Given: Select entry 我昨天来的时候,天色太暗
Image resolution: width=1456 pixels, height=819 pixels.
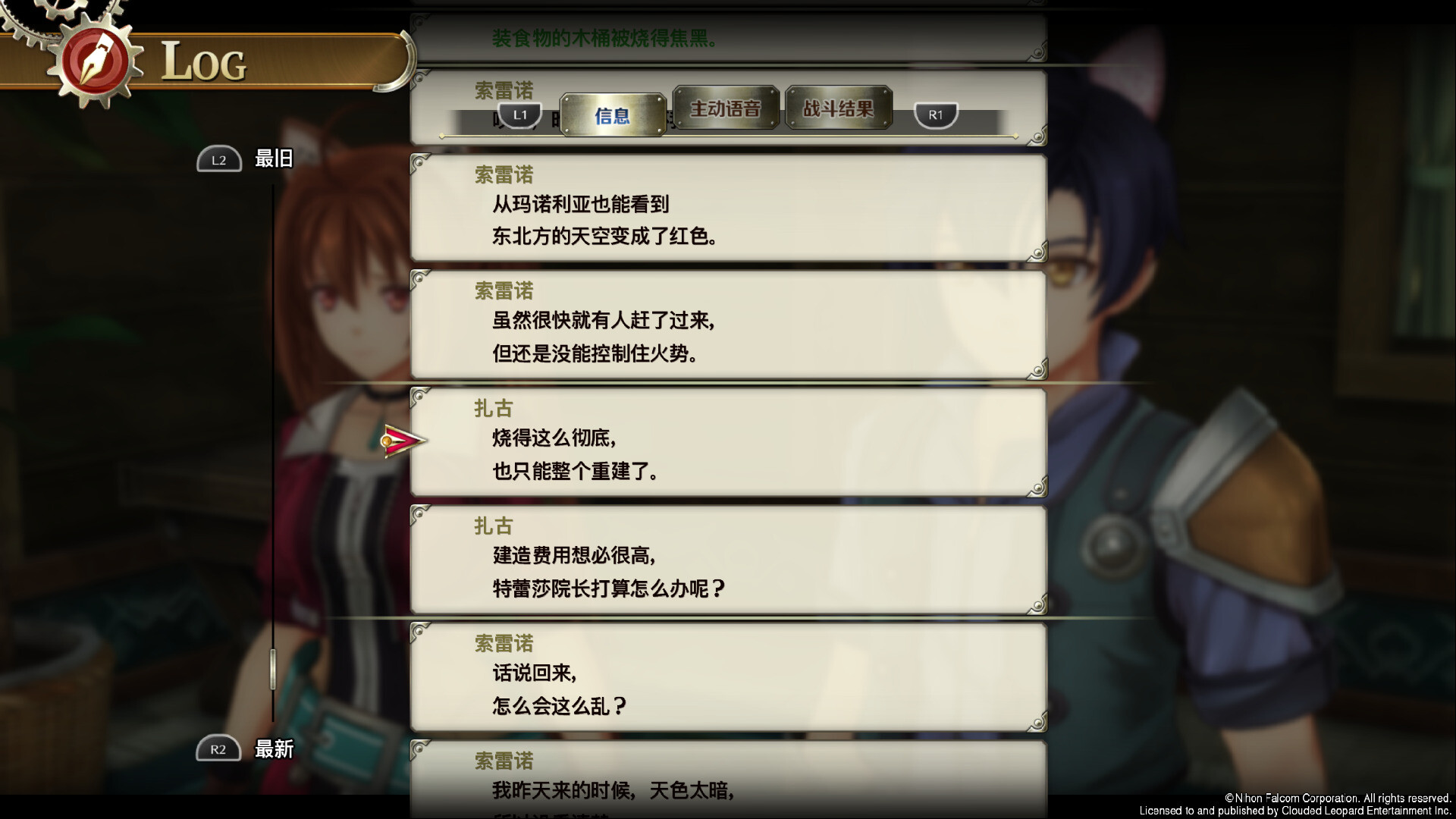Looking at the screenshot, I should pyautogui.click(x=728, y=779).
